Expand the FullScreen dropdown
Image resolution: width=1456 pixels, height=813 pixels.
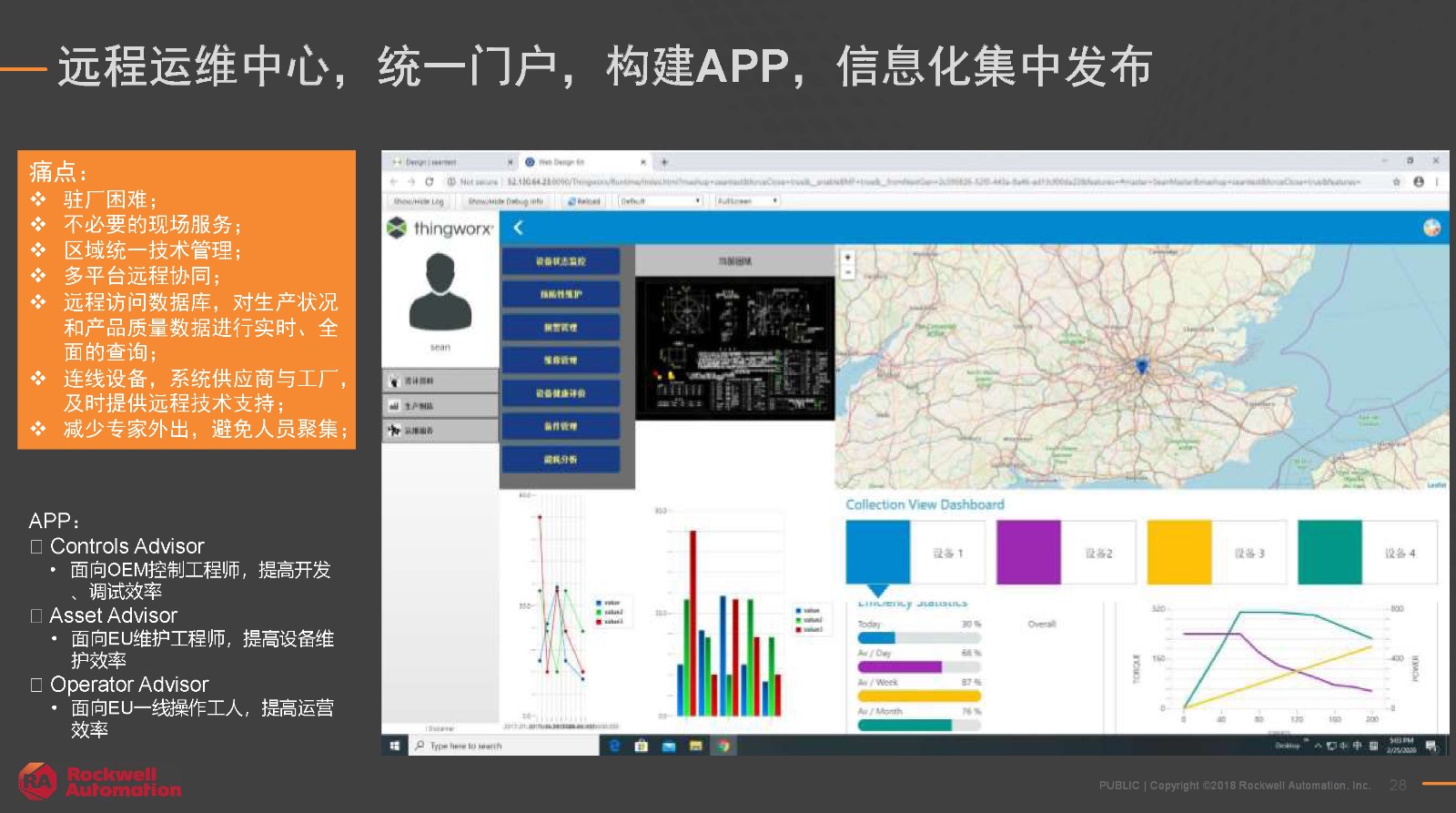[x=747, y=201]
